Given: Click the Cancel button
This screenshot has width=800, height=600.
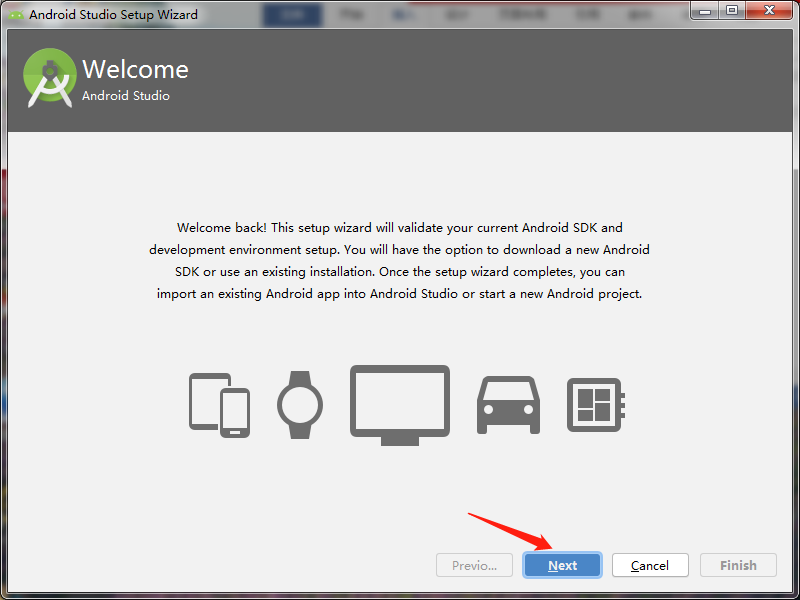Looking at the screenshot, I should [650, 565].
